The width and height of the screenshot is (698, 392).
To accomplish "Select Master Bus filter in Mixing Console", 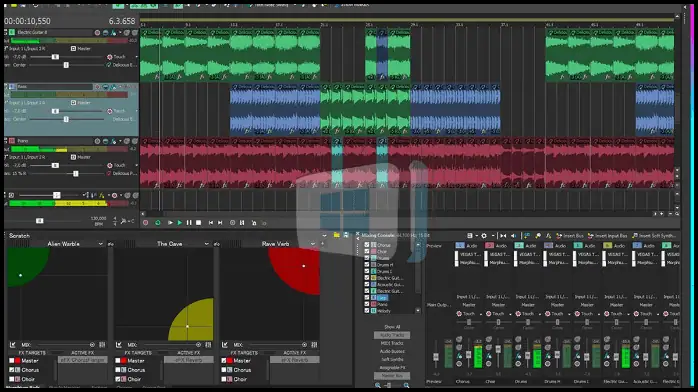I will 392,376.
